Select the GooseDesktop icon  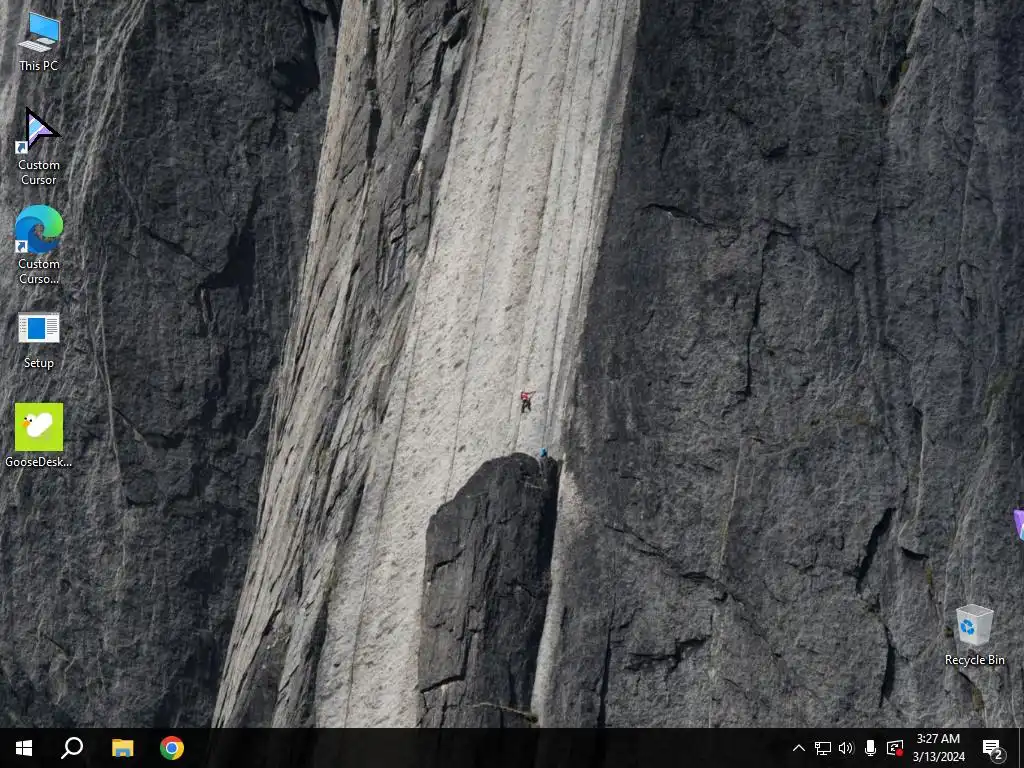tap(39, 436)
